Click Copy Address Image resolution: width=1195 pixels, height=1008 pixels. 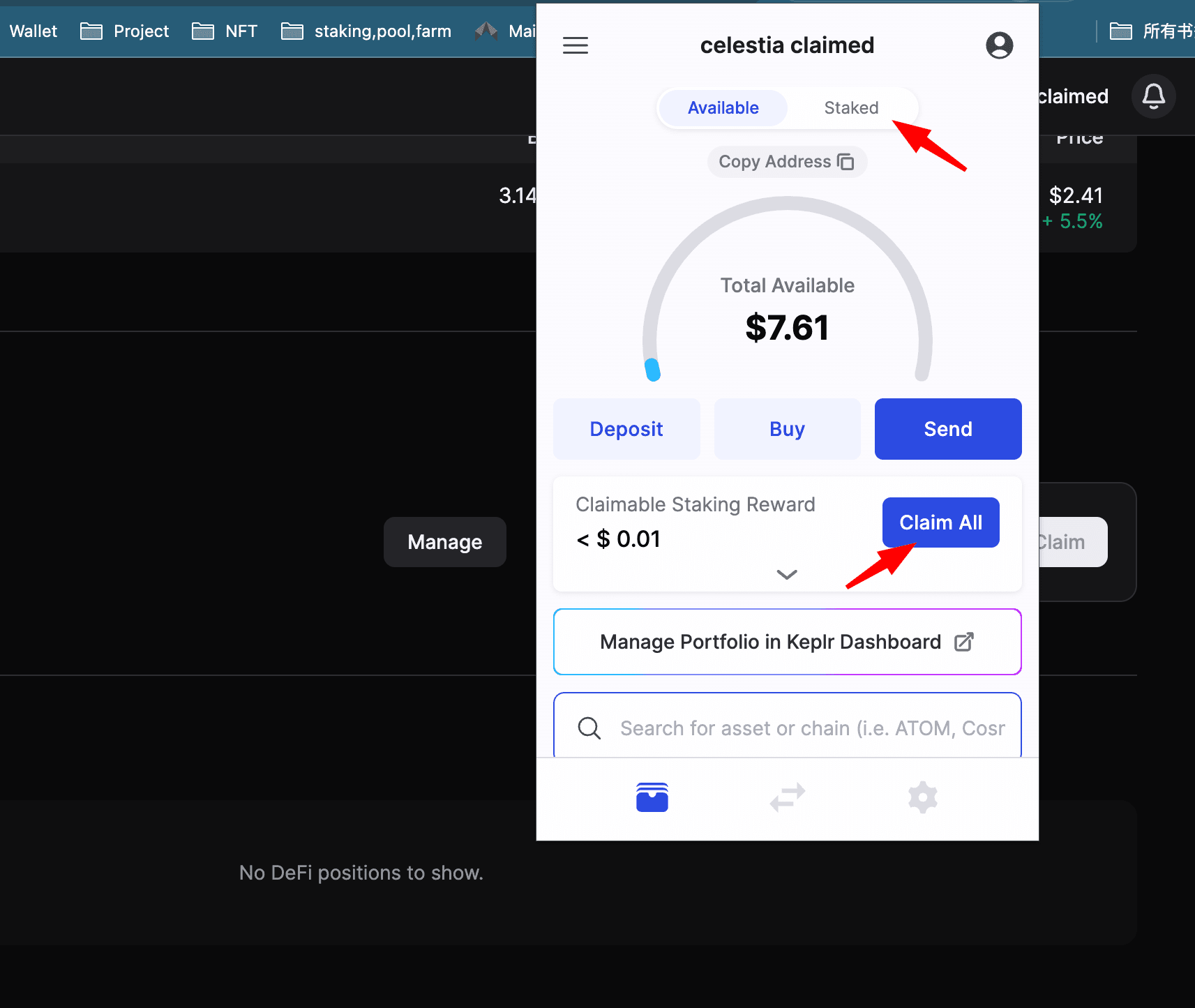pos(787,162)
